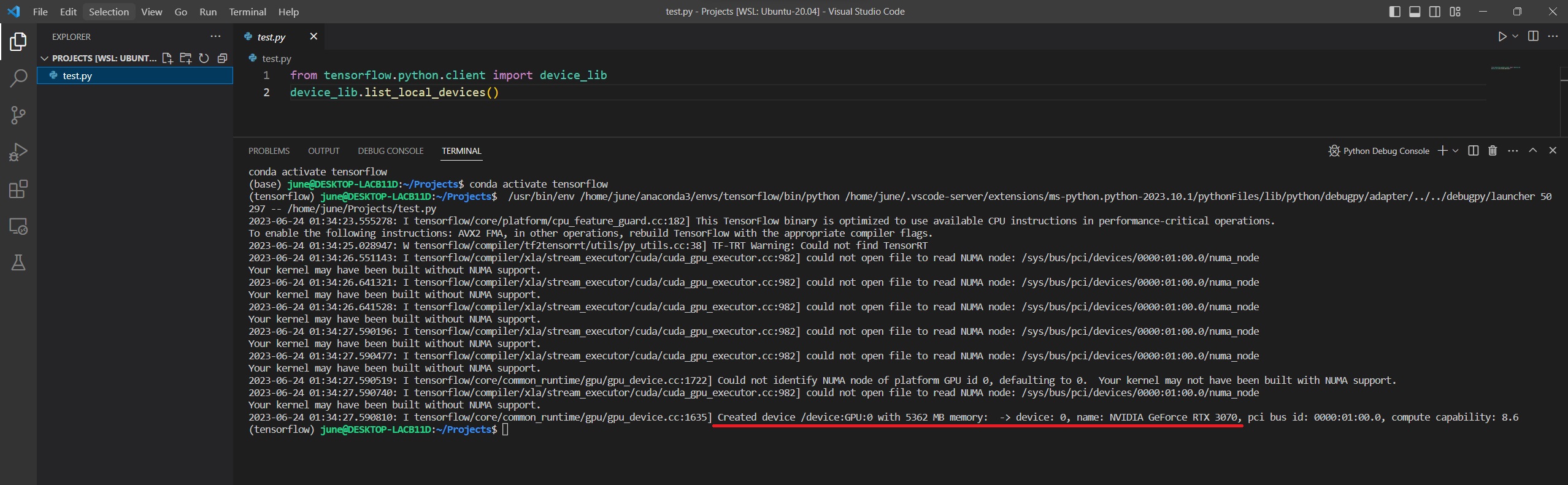Open the new terminal launch profile dropdown
Image resolution: width=1568 pixels, height=485 pixels.
coord(1455,151)
